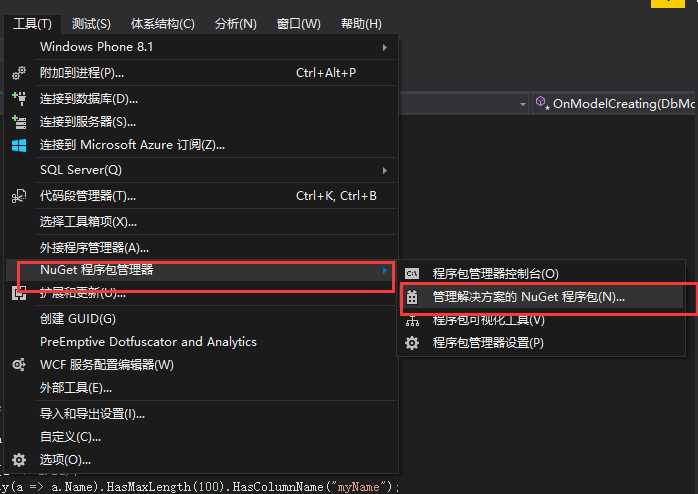Choose 扩展和更新(U)... menu entry
Image resolution: width=698 pixels, height=494 pixels.
[201, 293]
